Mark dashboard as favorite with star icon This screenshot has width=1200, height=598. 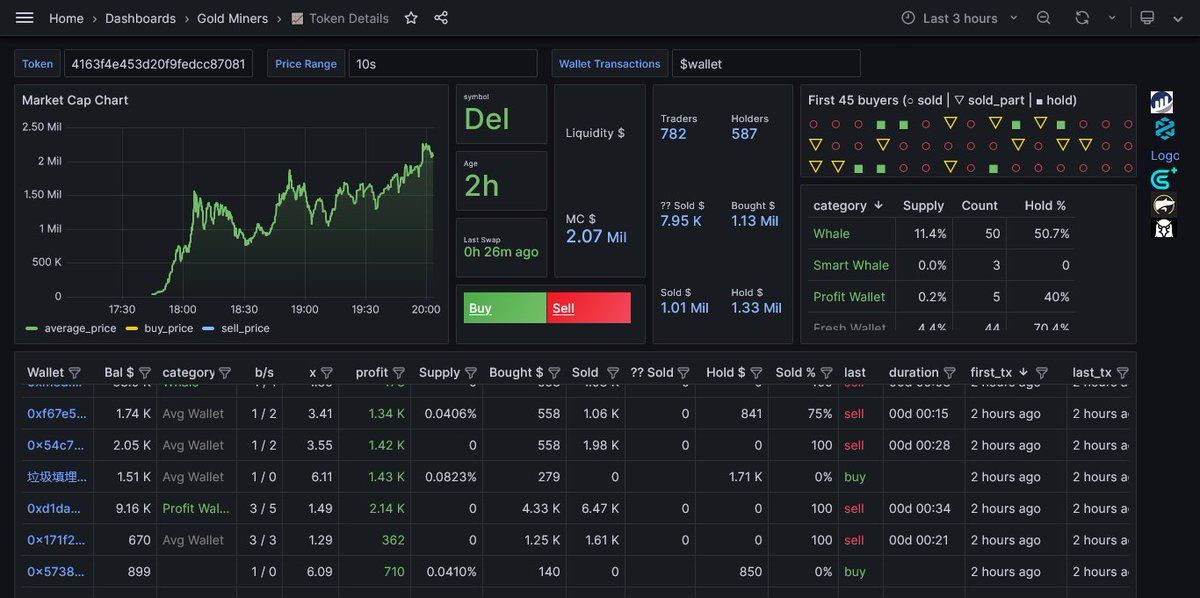point(411,18)
